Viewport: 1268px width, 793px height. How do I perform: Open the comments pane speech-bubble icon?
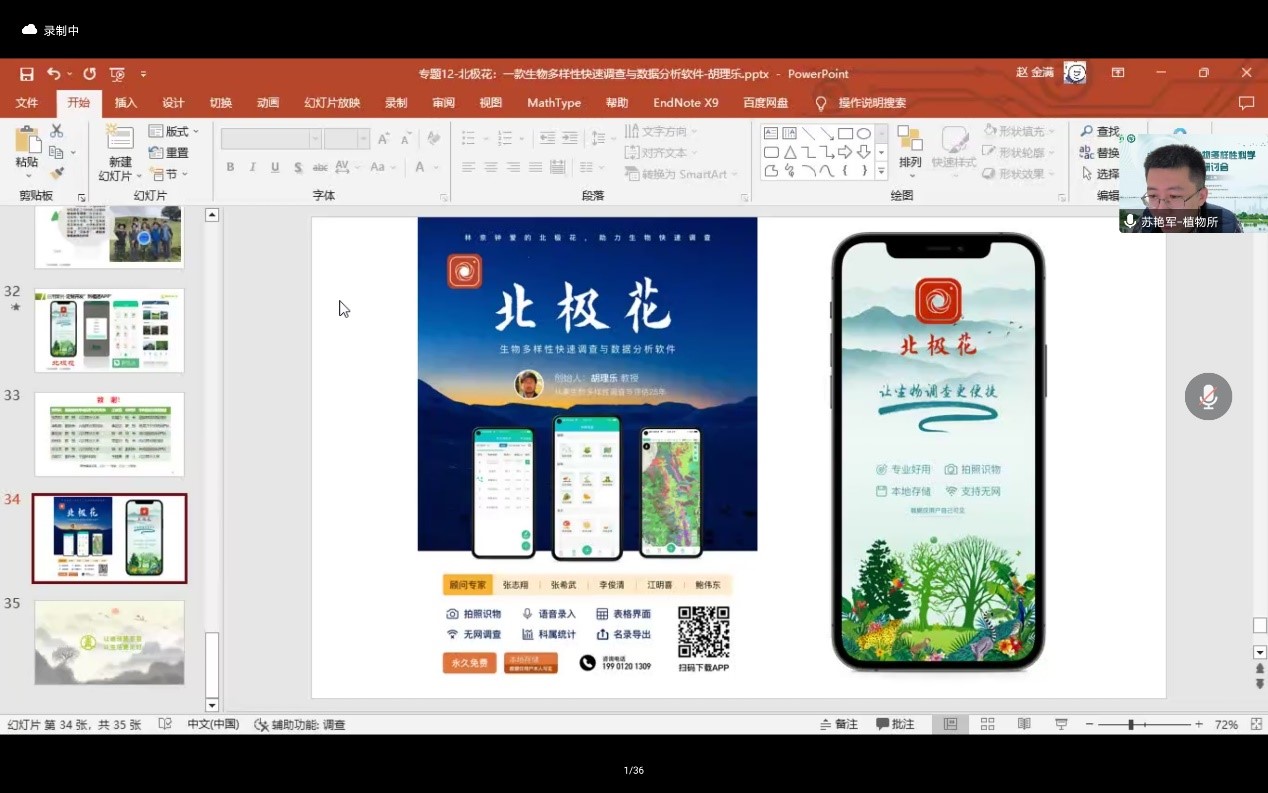1246,103
